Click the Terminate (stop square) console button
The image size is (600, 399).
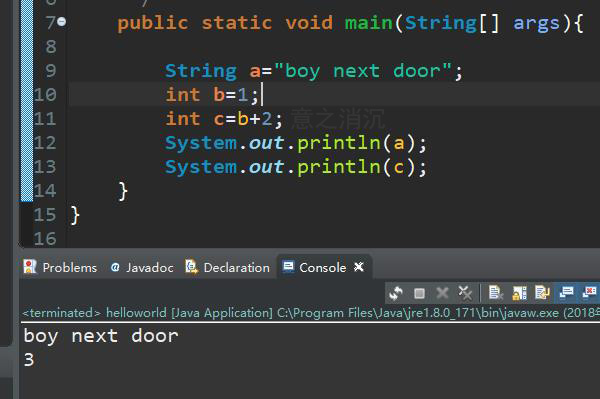click(x=419, y=293)
